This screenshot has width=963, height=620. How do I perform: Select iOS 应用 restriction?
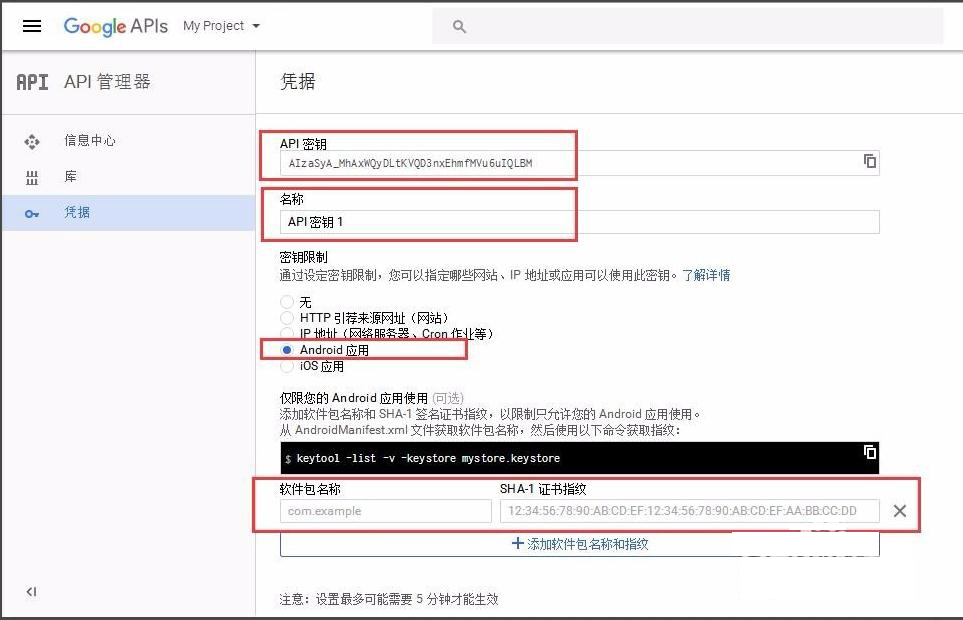[287, 366]
